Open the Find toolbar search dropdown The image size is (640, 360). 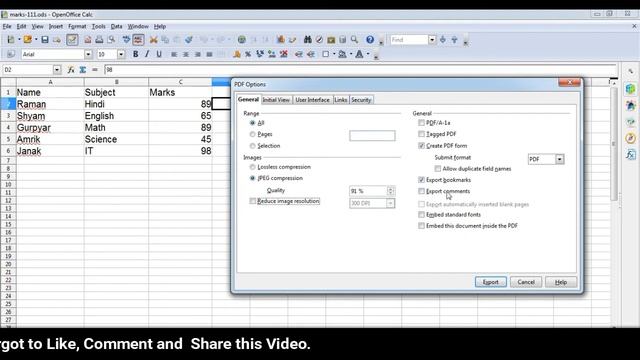pos(432,40)
